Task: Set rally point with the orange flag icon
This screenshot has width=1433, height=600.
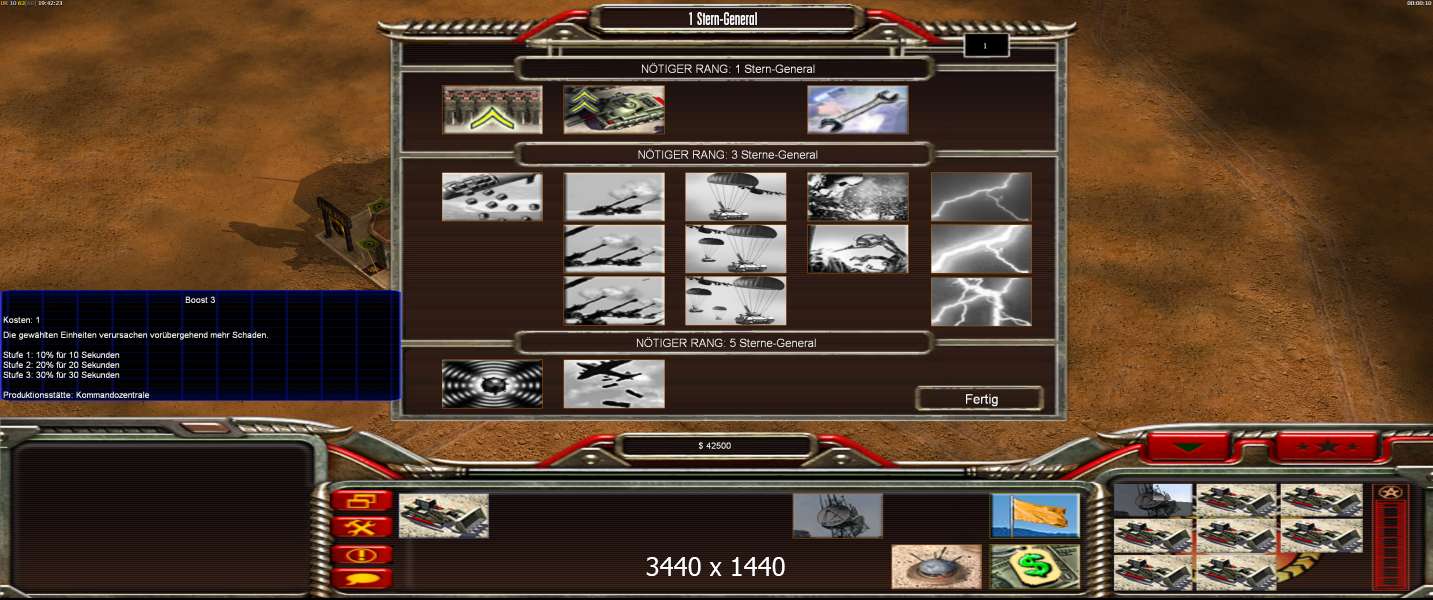Action: (1035, 515)
